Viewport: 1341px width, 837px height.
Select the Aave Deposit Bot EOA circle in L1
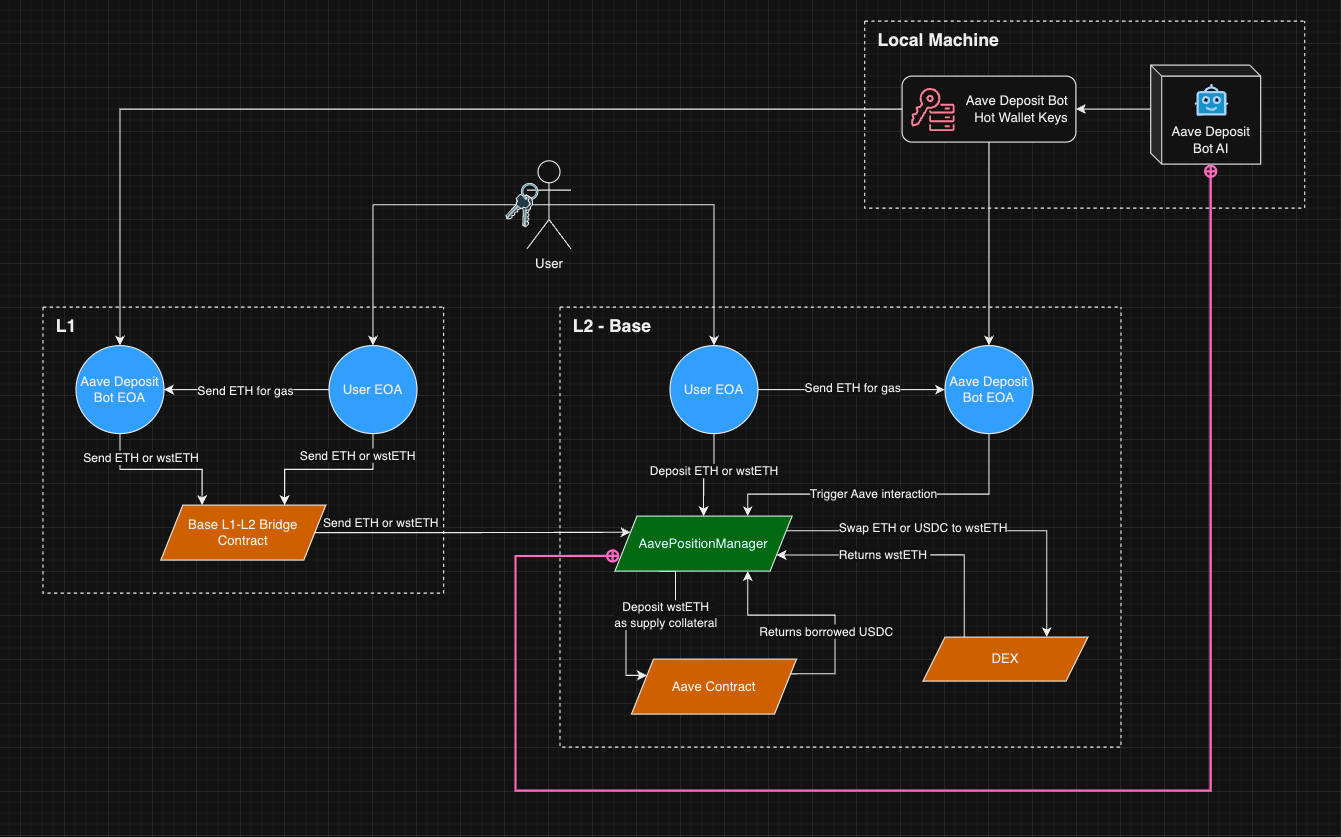pyautogui.click(x=120, y=390)
